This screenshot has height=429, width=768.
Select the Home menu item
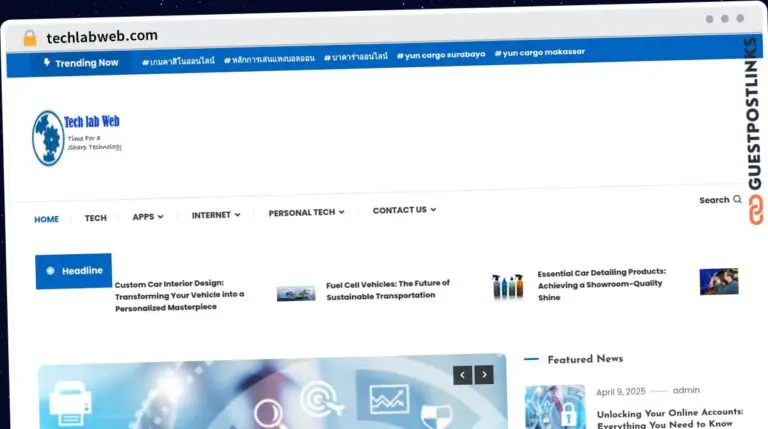click(x=46, y=219)
